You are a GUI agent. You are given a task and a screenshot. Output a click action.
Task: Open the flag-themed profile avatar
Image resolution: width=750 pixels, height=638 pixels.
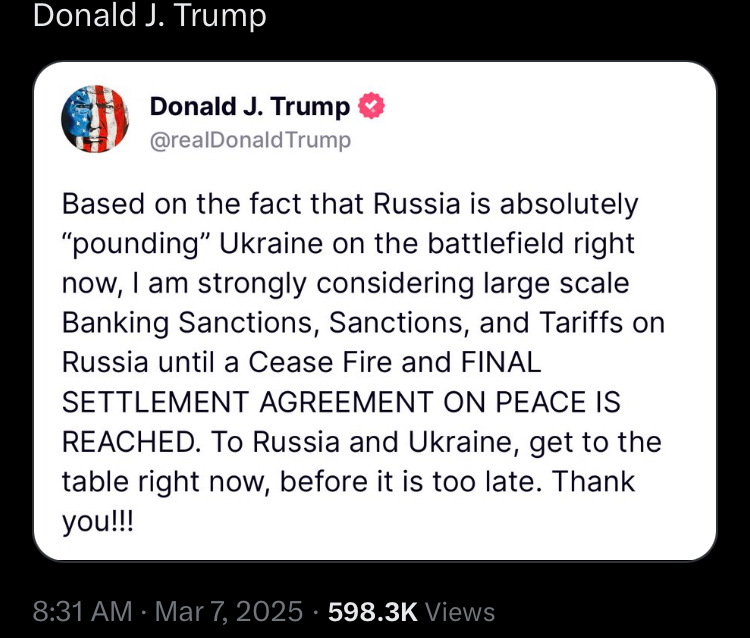coord(95,119)
